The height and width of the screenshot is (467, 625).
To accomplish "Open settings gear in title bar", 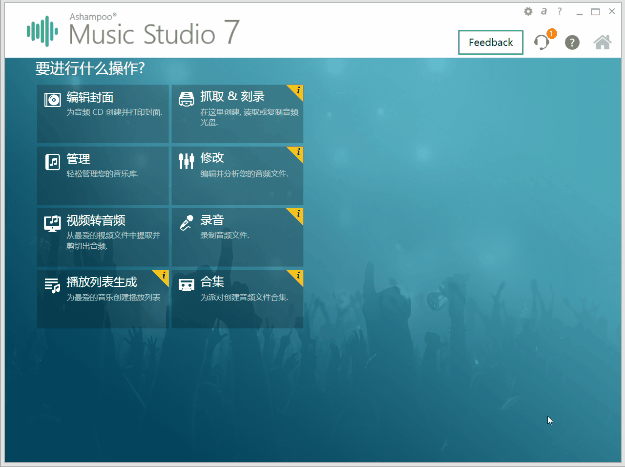I will pos(528,12).
